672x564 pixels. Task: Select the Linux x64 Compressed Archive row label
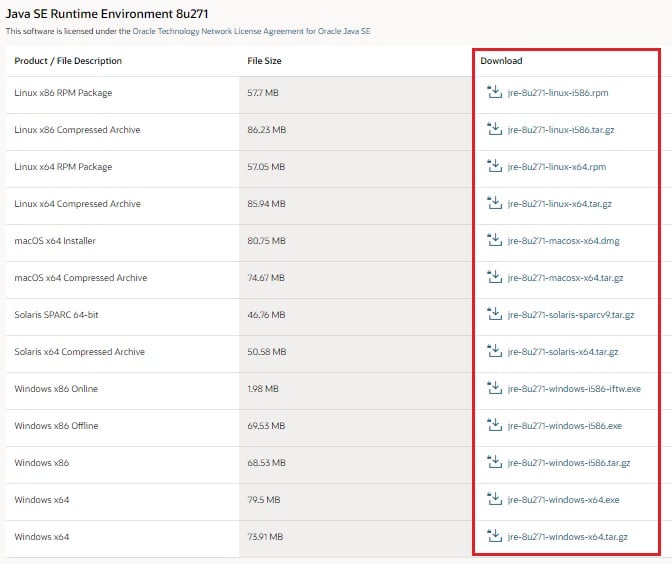tap(77, 204)
